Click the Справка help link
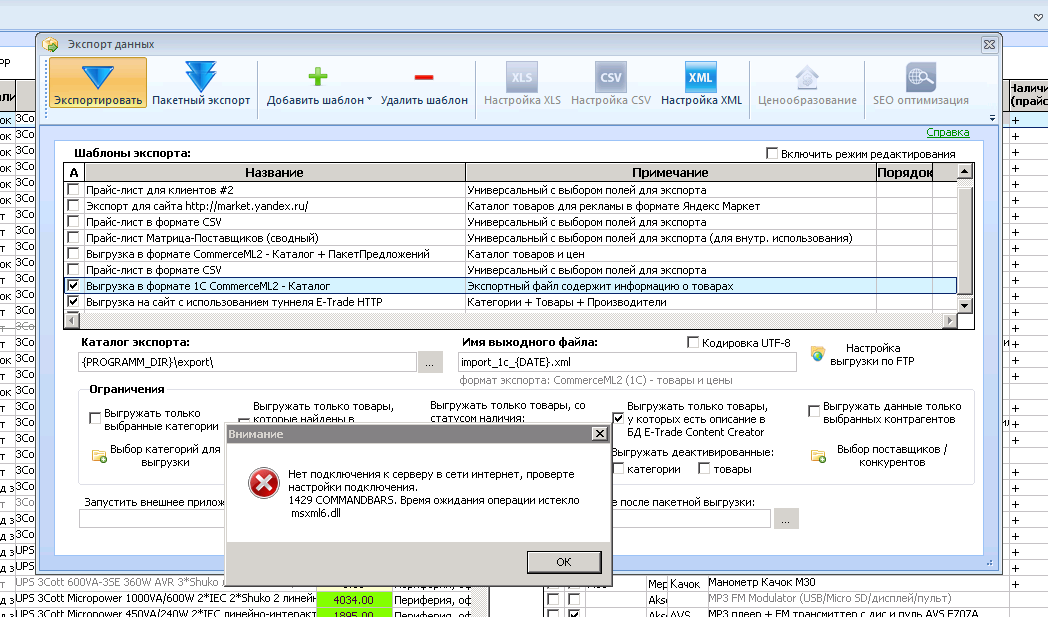This screenshot has height=617, width=1048. point(948,132)
